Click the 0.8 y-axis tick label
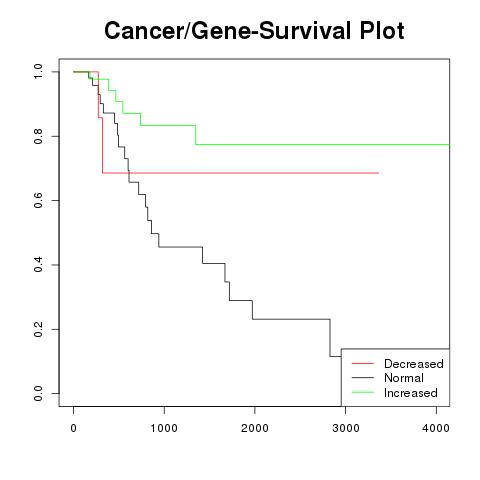This screenshot has height=480, width=480. [38, 136]
